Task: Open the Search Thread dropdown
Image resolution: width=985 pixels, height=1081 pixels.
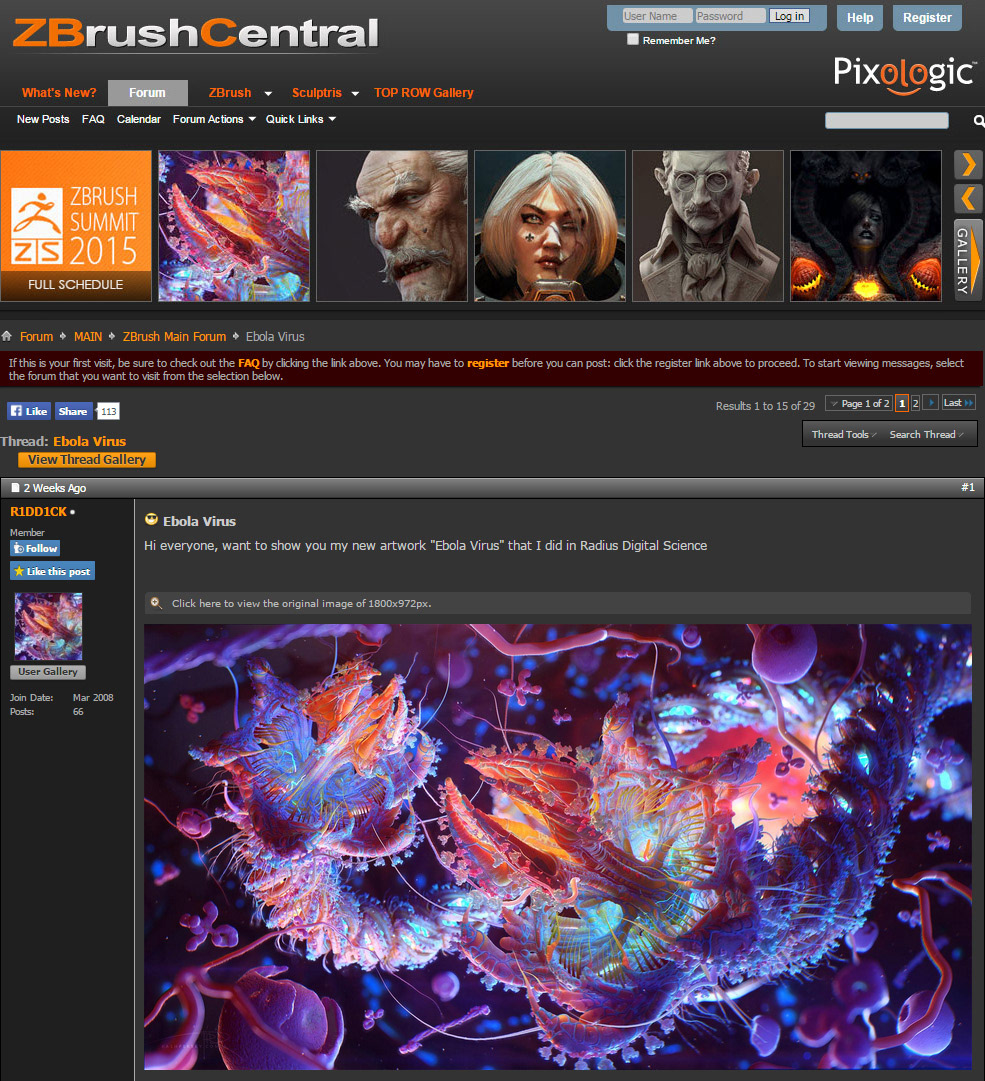Action: click(x=926, y=434)
